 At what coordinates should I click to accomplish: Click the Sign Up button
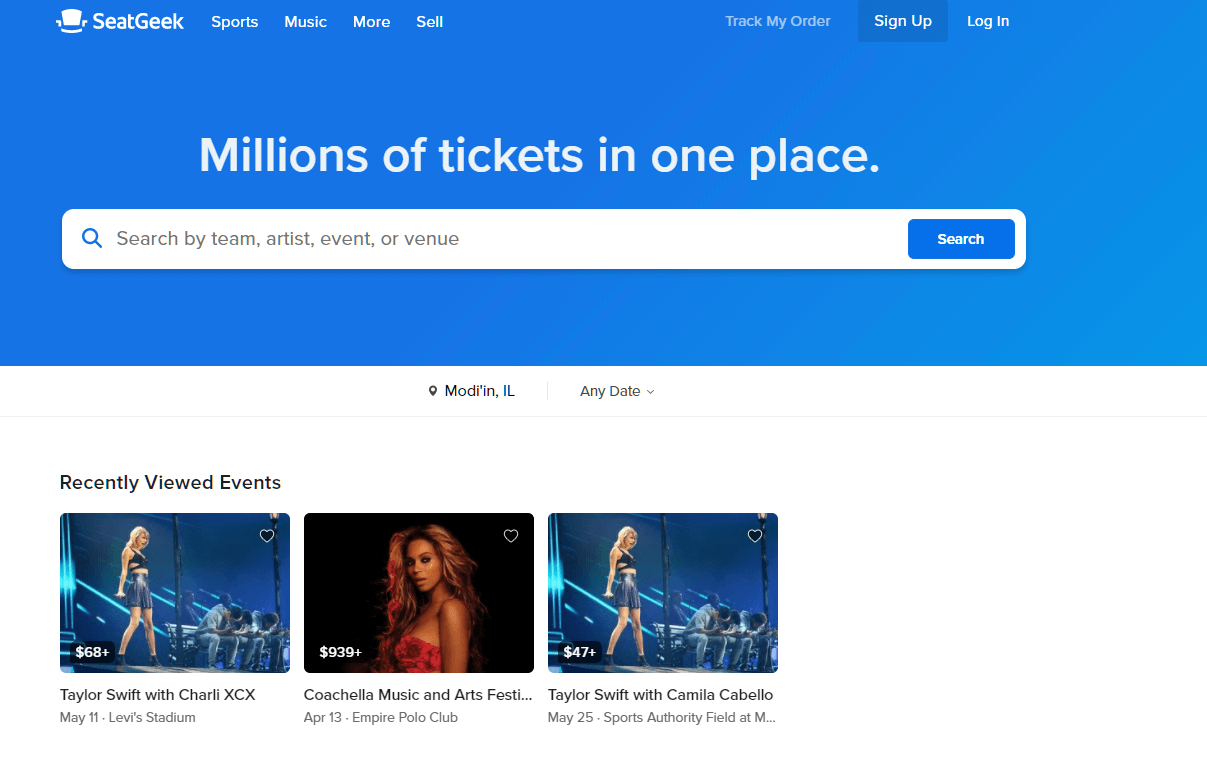coord(902,21)
